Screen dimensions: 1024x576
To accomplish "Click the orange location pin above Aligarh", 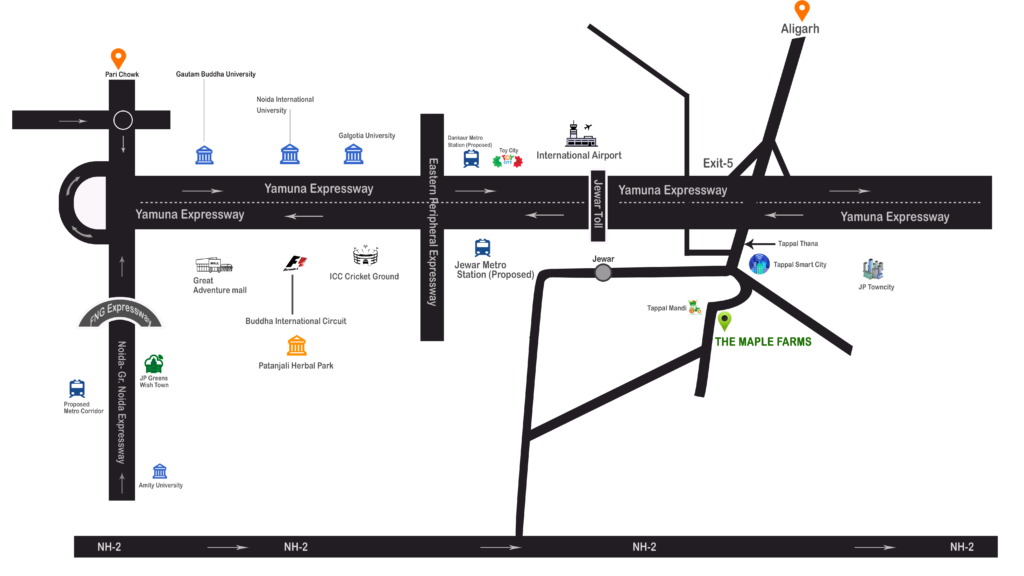I will pyautogui.click(x=802, y=11).
